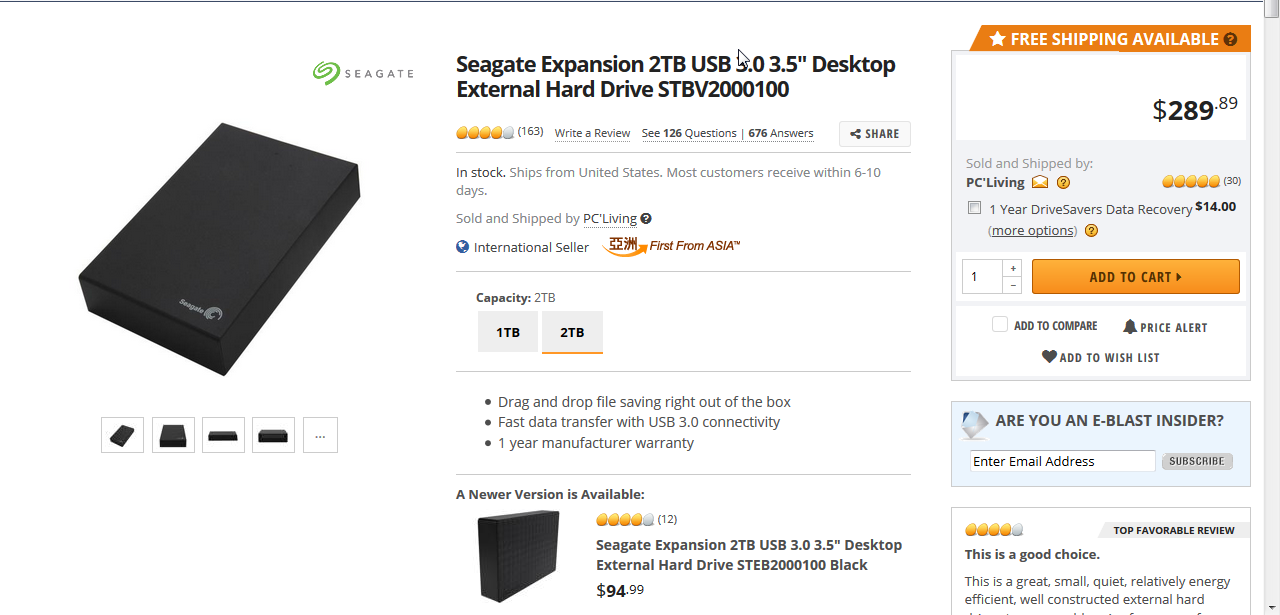Click the Add to Wish List heart
This screenshot has height=615, width=1280.
click(x=1049, y=356)
